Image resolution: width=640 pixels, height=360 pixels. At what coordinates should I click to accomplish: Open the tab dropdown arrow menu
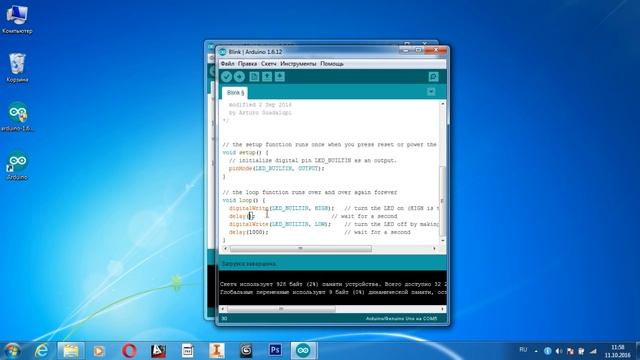pos(431,92)
